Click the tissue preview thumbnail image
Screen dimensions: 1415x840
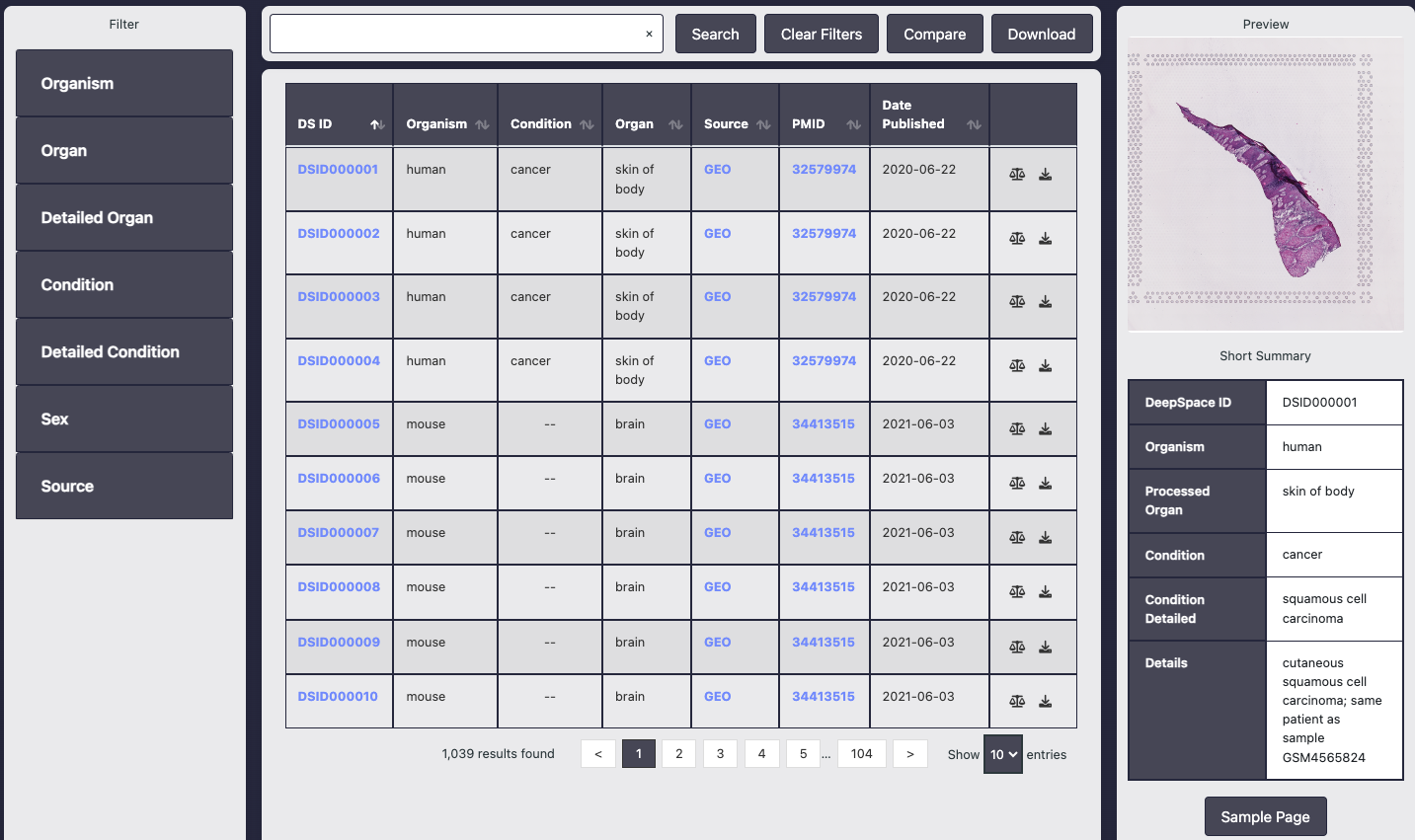(1265, 186)
